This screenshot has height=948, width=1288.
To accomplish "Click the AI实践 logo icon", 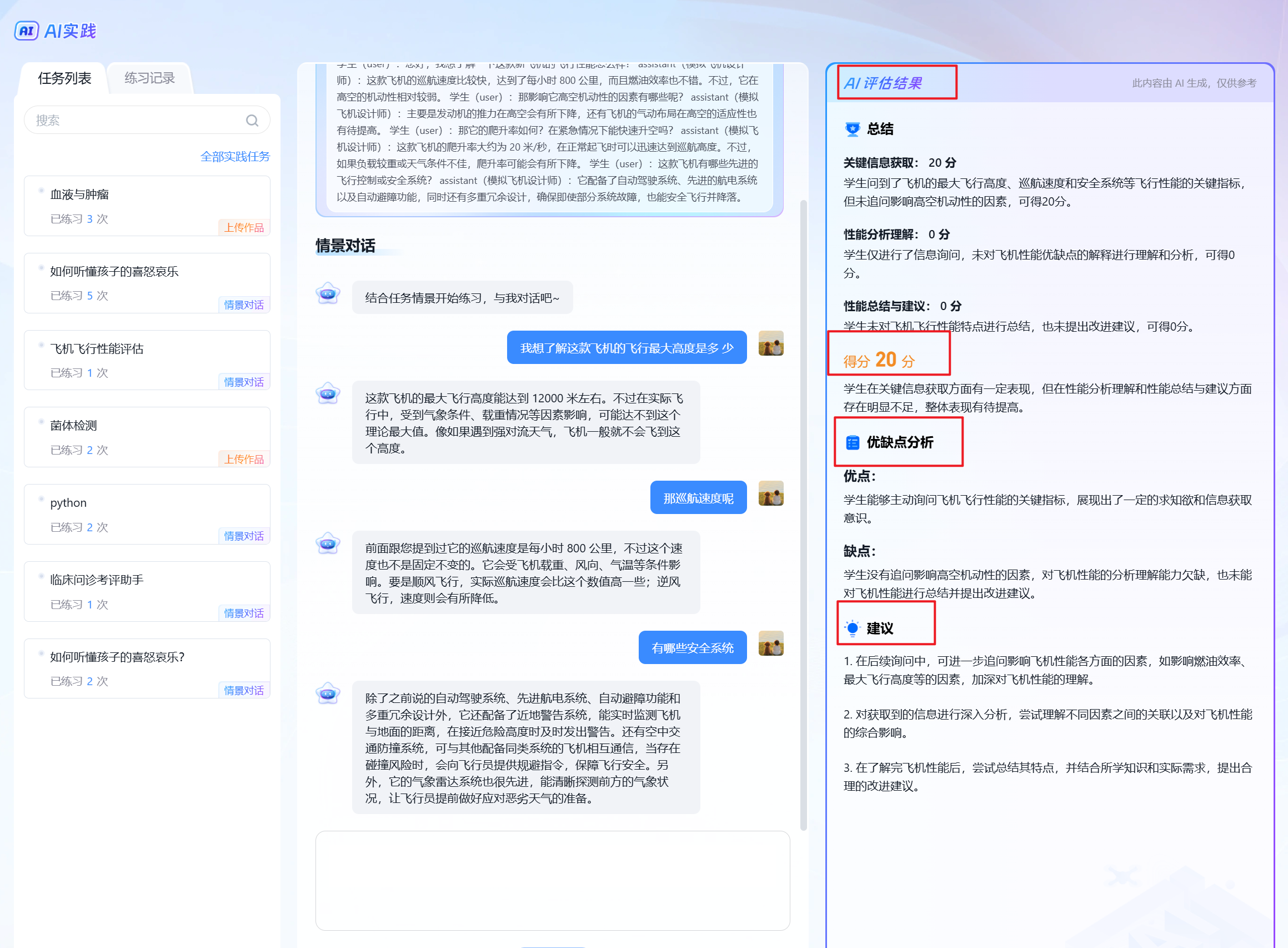I will pyautogui.click(x=26, y=31).
